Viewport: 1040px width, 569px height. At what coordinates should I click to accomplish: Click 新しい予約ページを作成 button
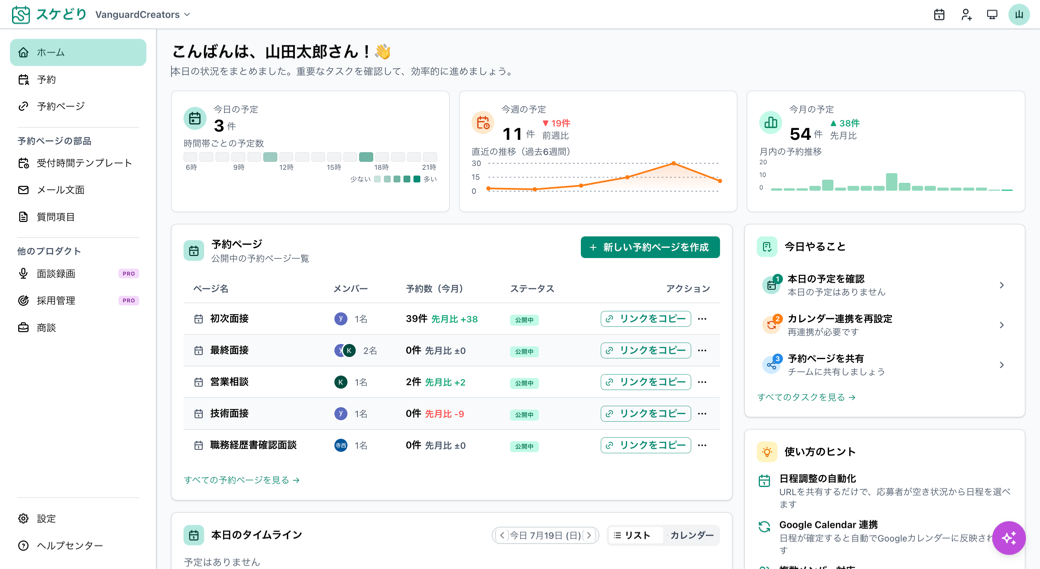[650, 247]
